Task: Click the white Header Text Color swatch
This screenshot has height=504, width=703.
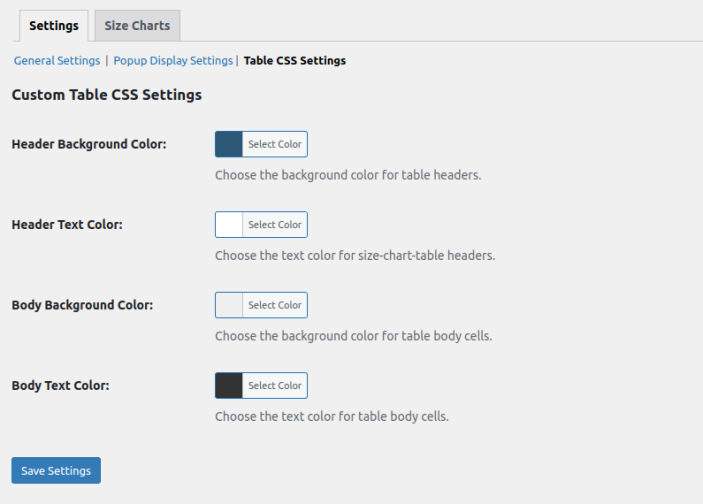Action: click(229, 225)
